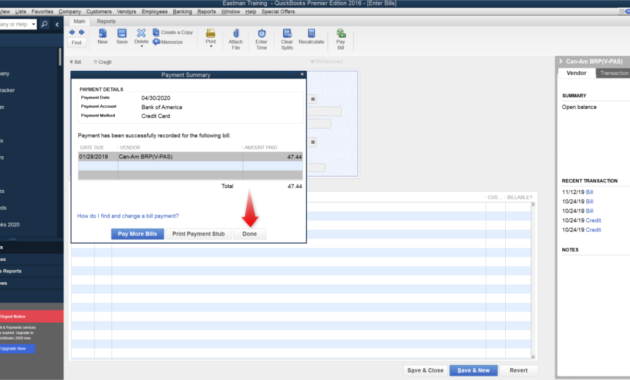Image resolution: width=630 pixels, height=380 pixels.
Task: Open the Vendors menu
Action: 127,12
